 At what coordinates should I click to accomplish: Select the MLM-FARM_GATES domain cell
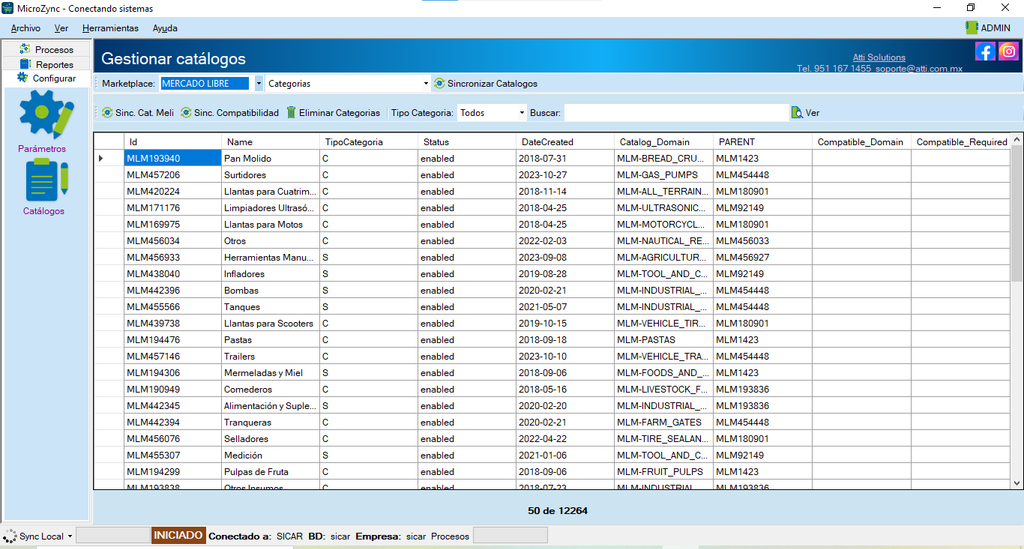click(664, 422)
